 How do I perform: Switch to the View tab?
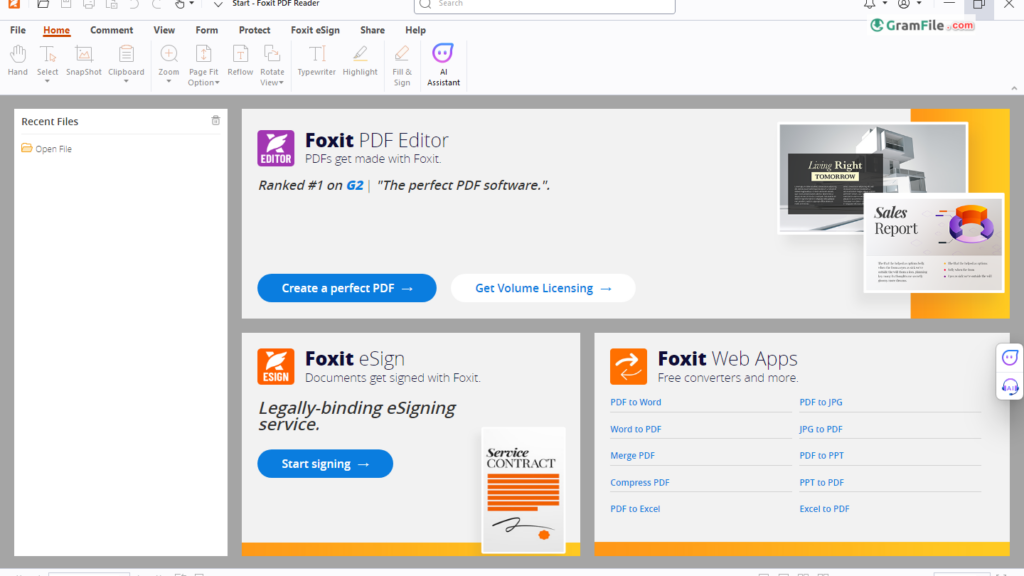164,30
